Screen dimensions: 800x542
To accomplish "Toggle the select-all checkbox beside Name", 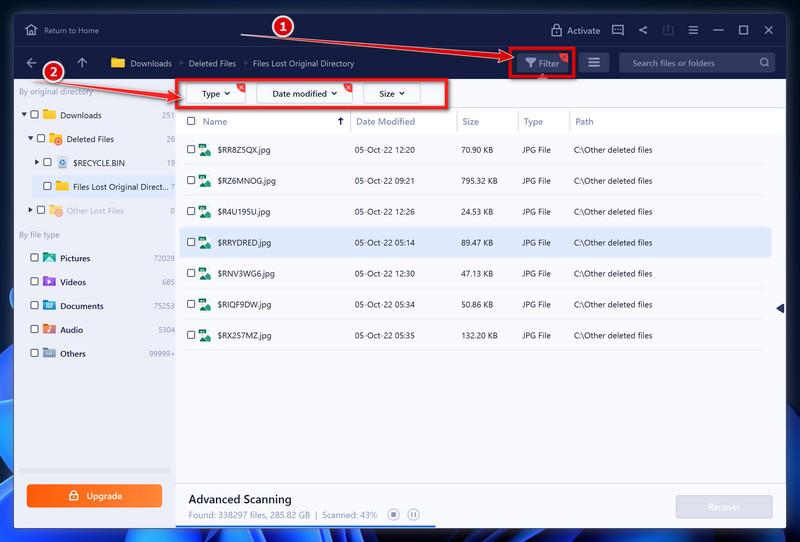I will (192, 122).
